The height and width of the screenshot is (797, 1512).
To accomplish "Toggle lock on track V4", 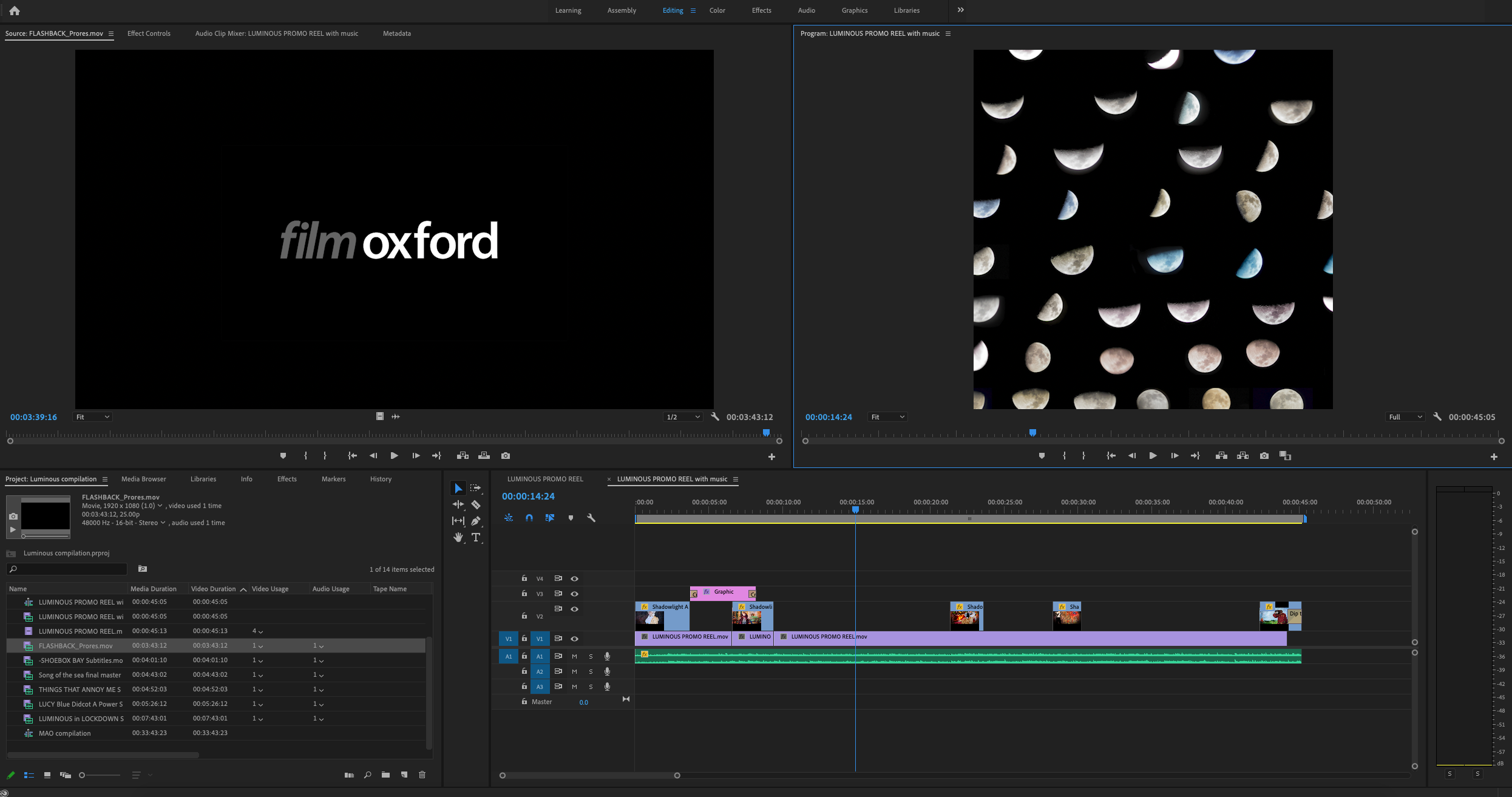I will tap(524, 578).
